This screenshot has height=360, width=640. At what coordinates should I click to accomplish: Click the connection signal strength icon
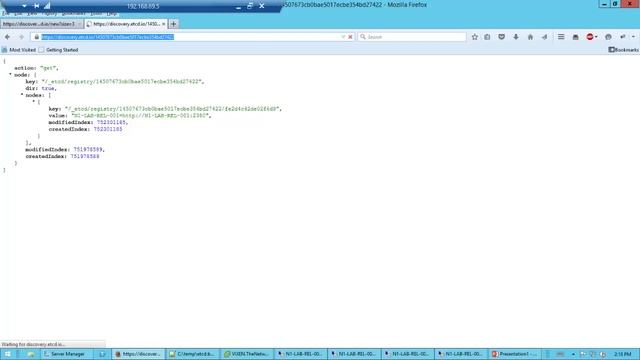pos(47,6)
